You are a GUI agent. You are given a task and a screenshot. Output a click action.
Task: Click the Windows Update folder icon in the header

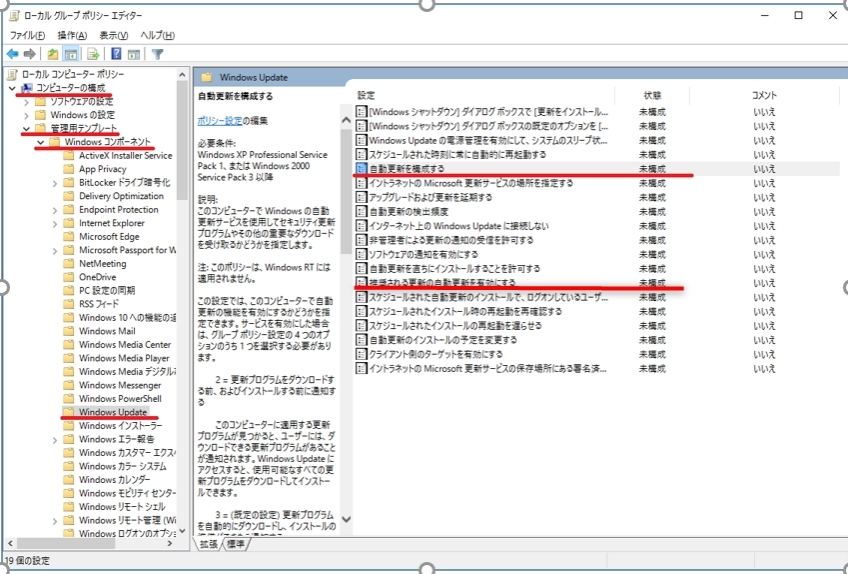tap(207, 77)
